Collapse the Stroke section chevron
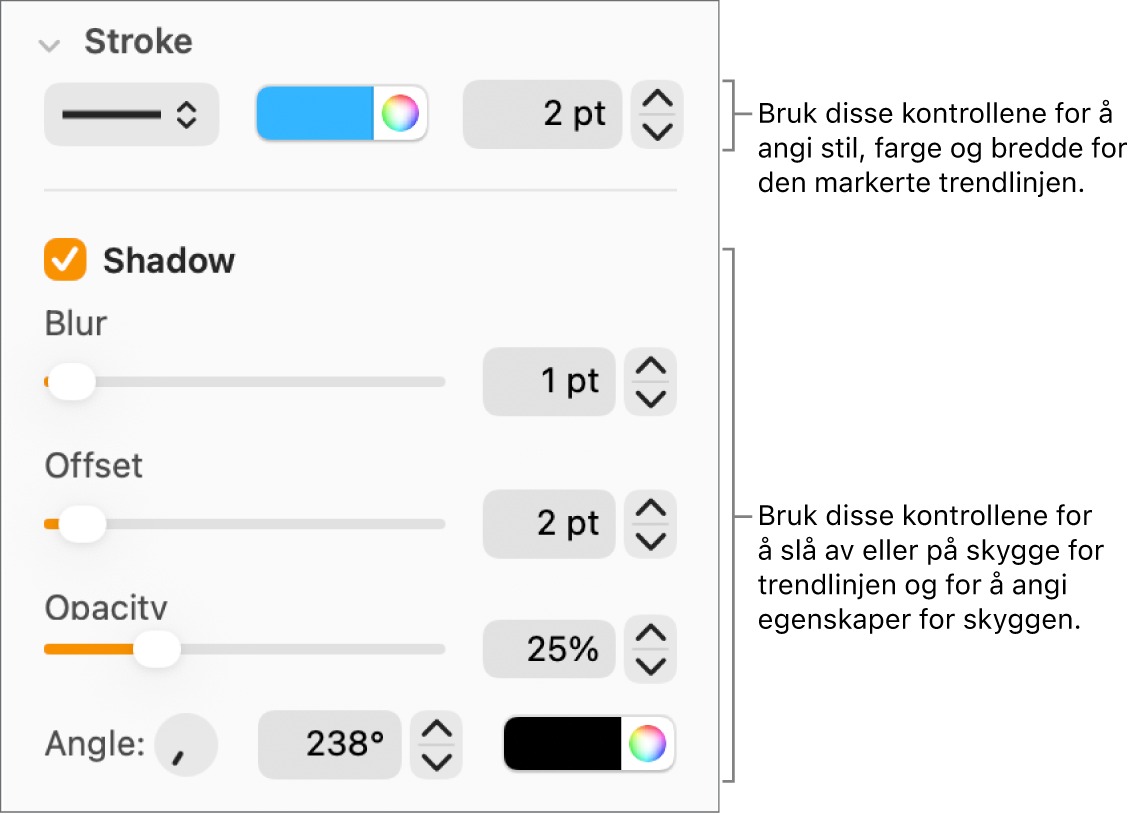 pyautogui.click(x=47, y=44)
